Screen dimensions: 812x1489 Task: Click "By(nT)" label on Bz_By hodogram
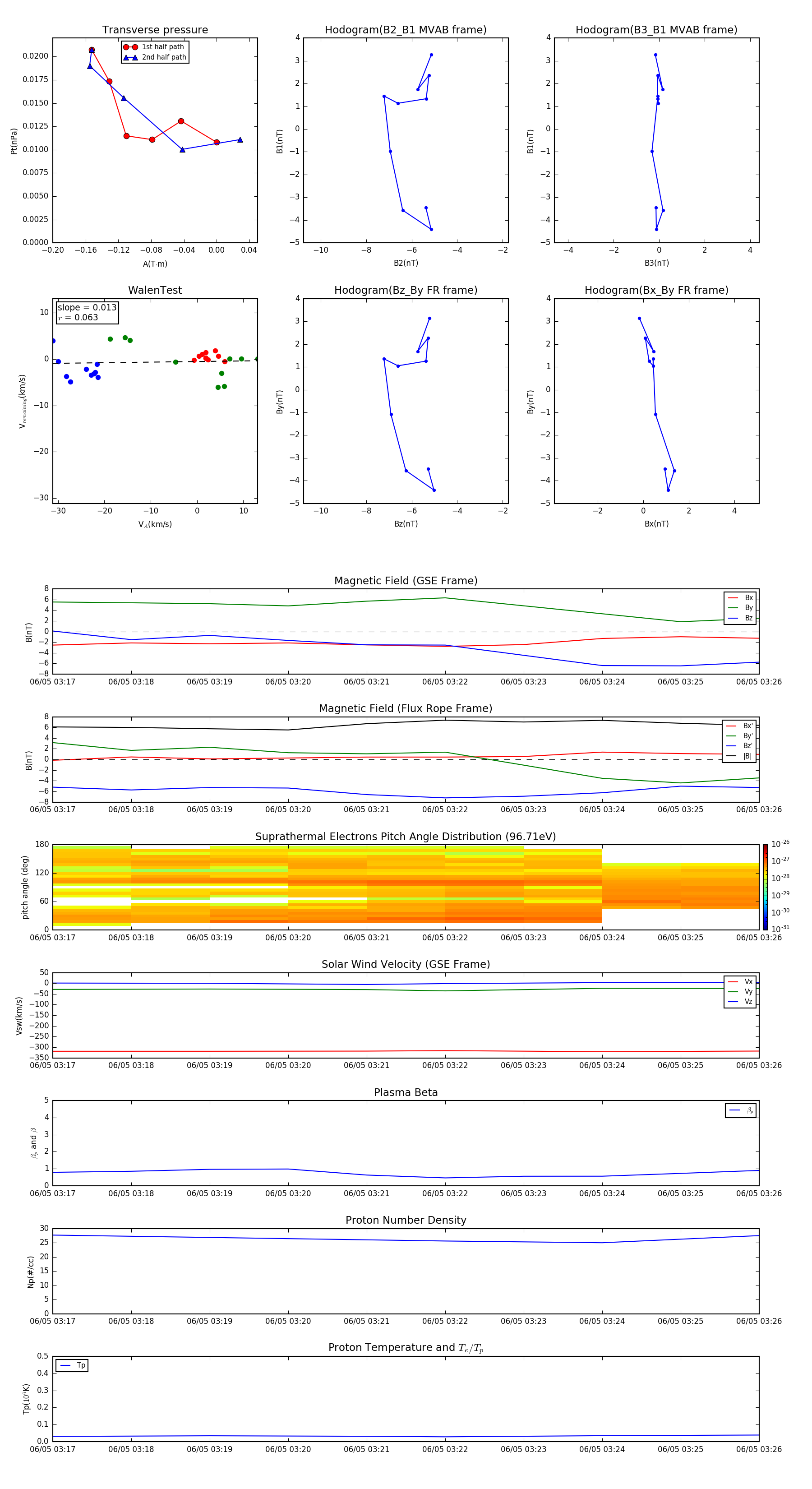pos(280,401)
